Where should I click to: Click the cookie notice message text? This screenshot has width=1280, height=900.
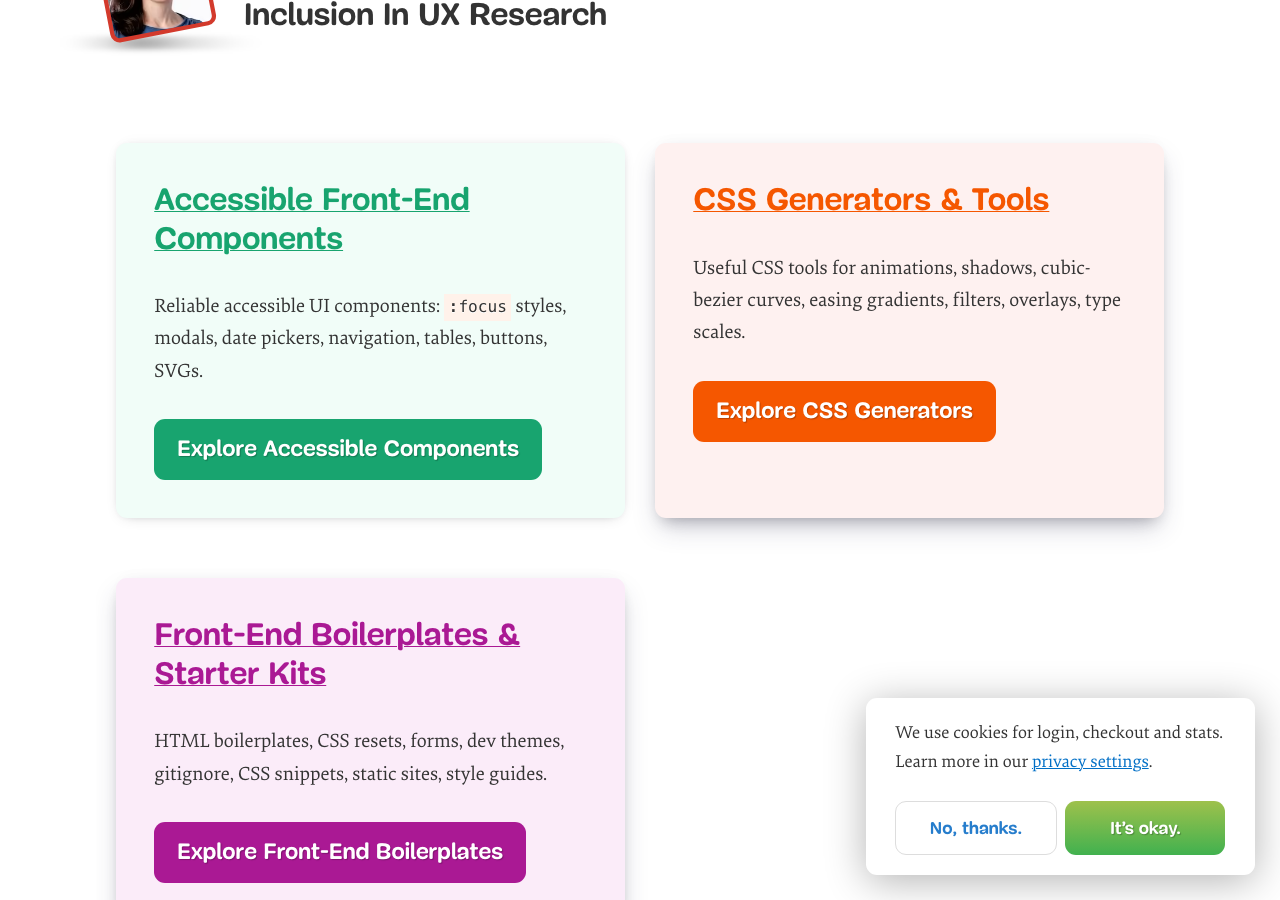(x=1059, y=746)
